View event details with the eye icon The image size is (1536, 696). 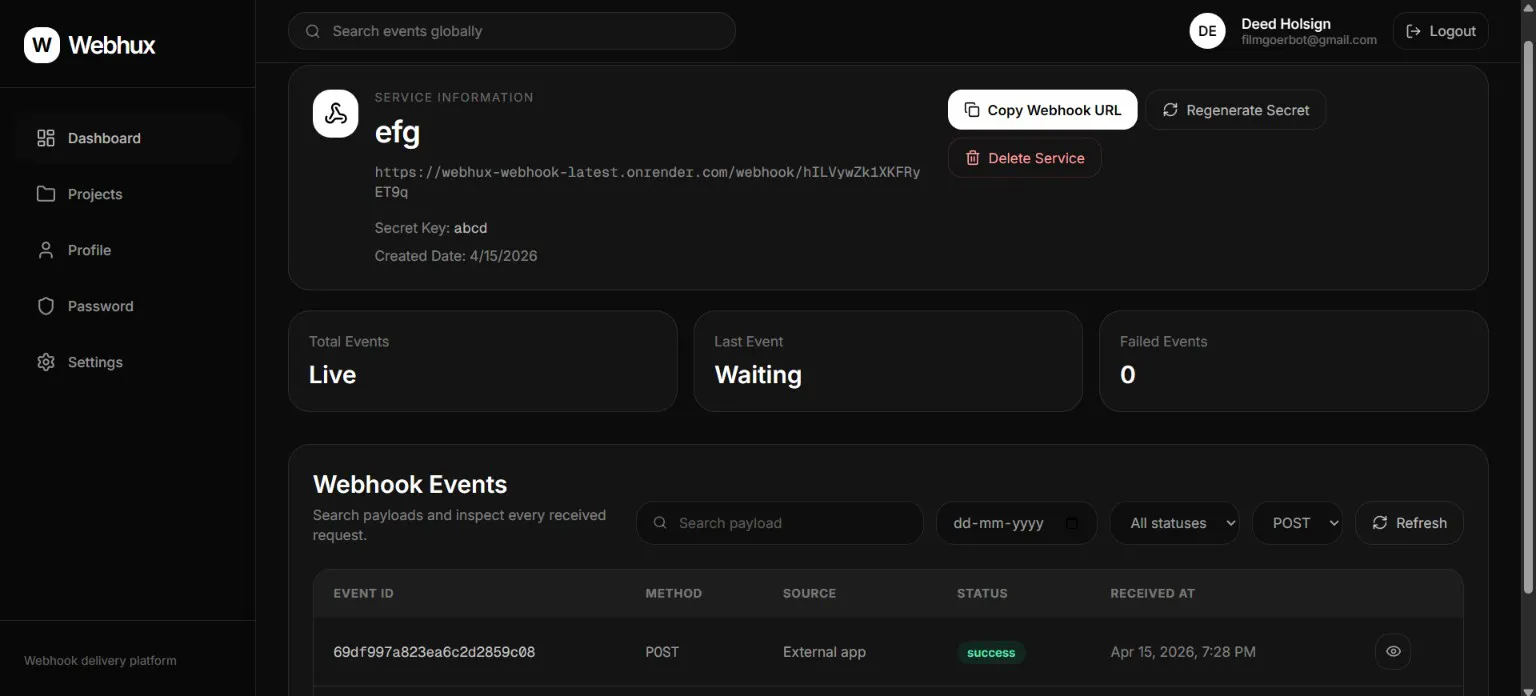(x=1393, y=651)
